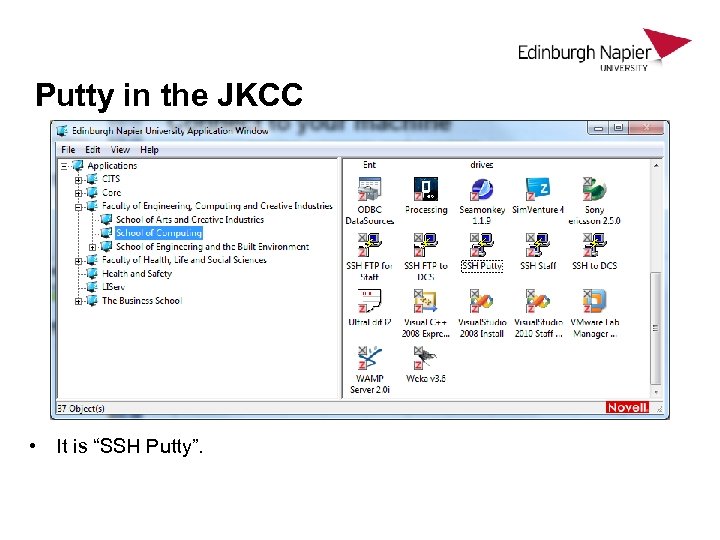Maximize the Application Window
Image resolution: width=720 pixels, height=540 pixels.
pyautogui.click(x=619, y=128)
